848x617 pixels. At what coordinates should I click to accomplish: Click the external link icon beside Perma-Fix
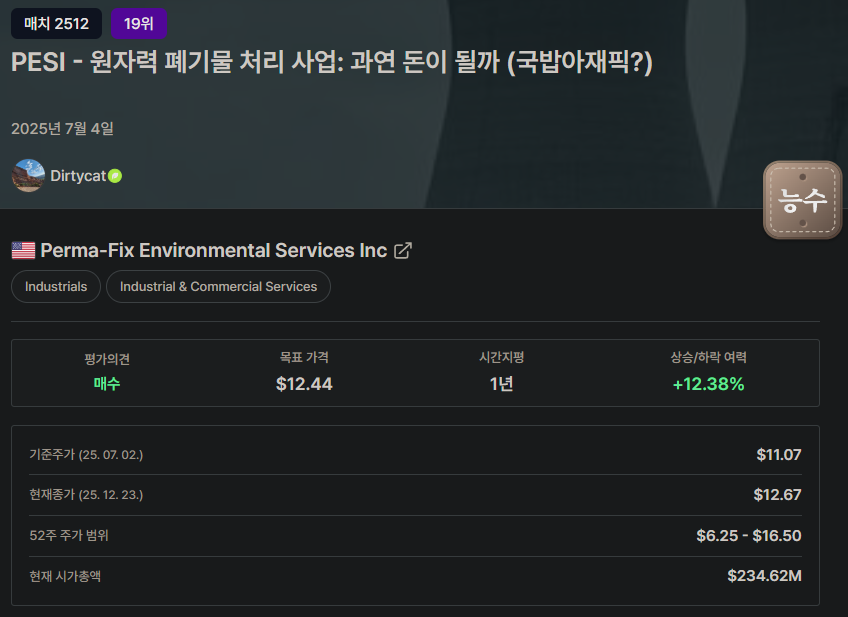(x=403, y=251)
